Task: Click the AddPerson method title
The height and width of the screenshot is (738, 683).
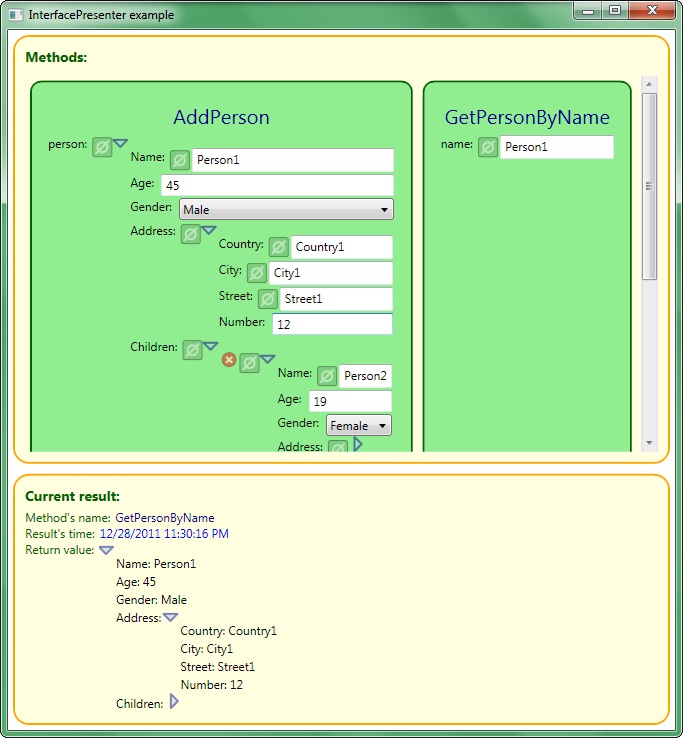Action: click(221, 117)
